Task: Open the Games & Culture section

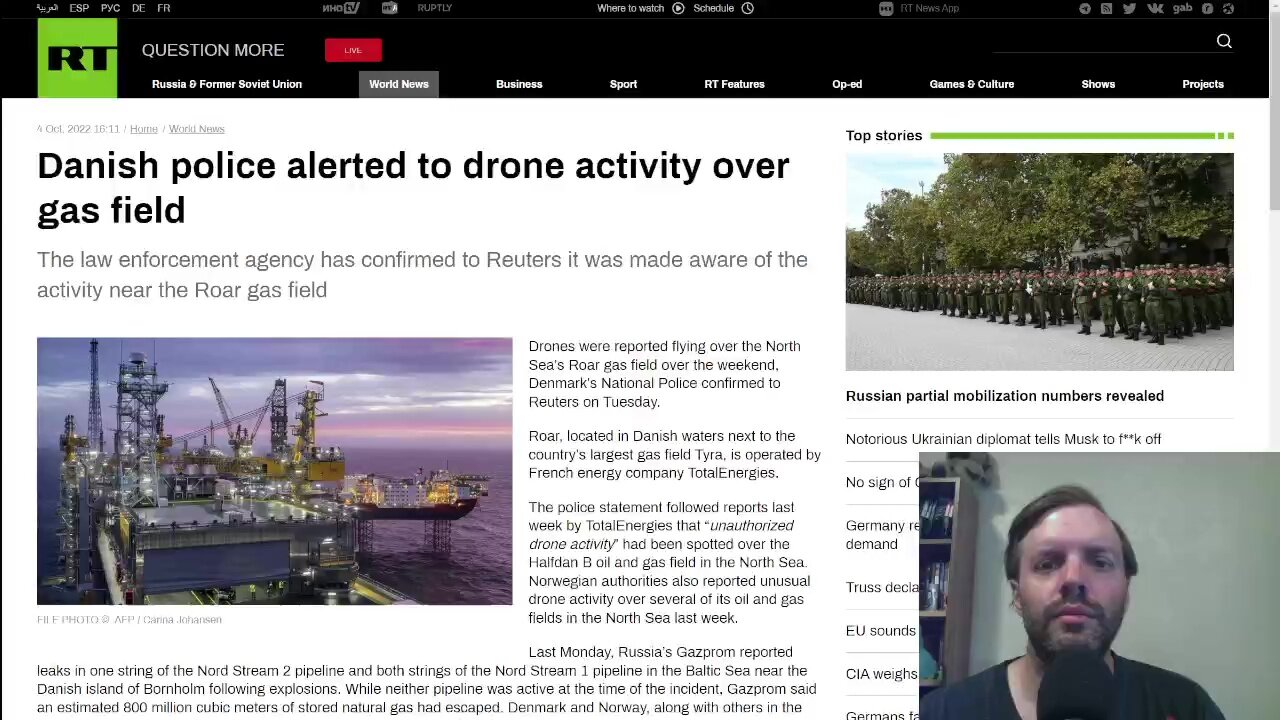Action: pos(972,84)
